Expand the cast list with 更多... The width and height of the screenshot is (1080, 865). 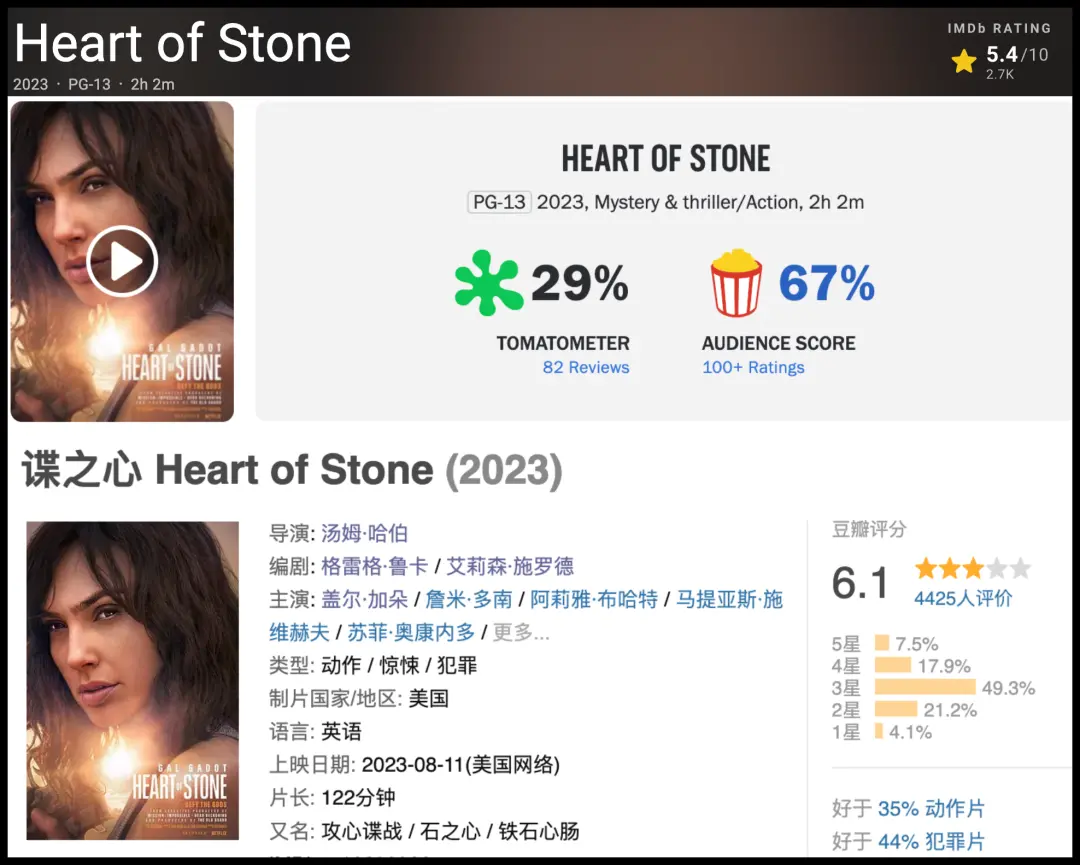(521, 632)
